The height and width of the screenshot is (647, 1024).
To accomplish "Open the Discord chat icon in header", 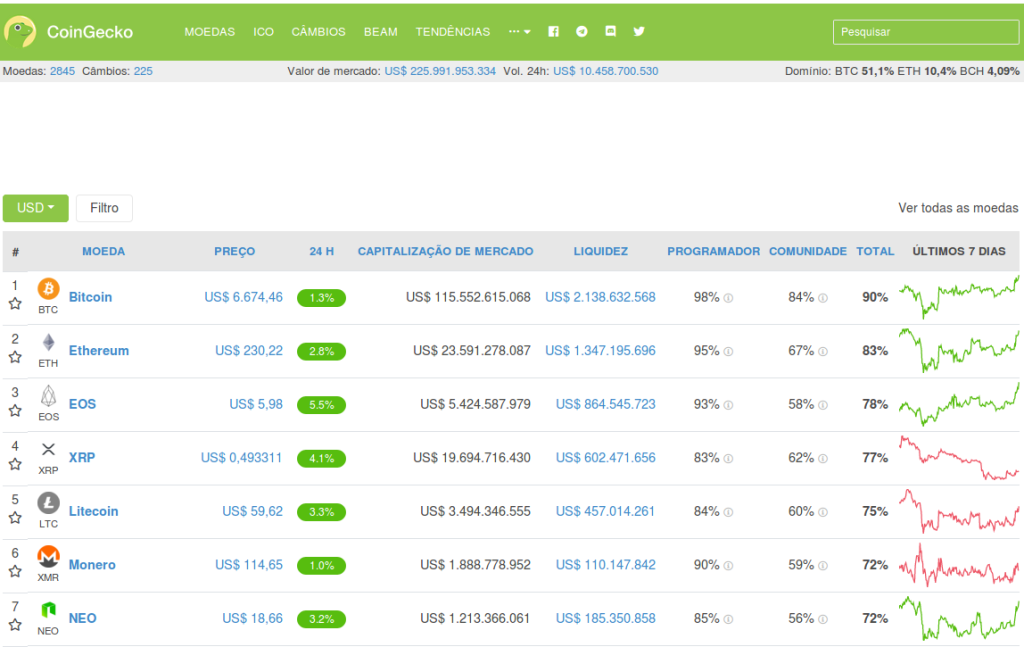I will (611, 31).
